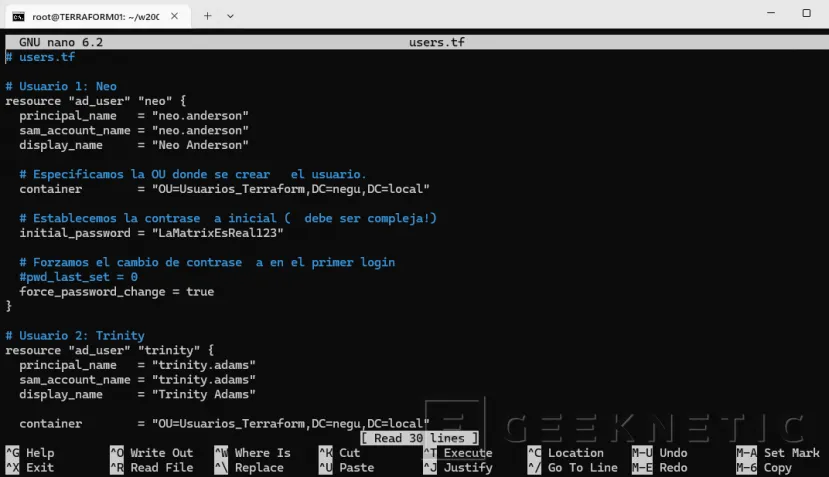Click the ^K Cut shortcut

[339, 453]
